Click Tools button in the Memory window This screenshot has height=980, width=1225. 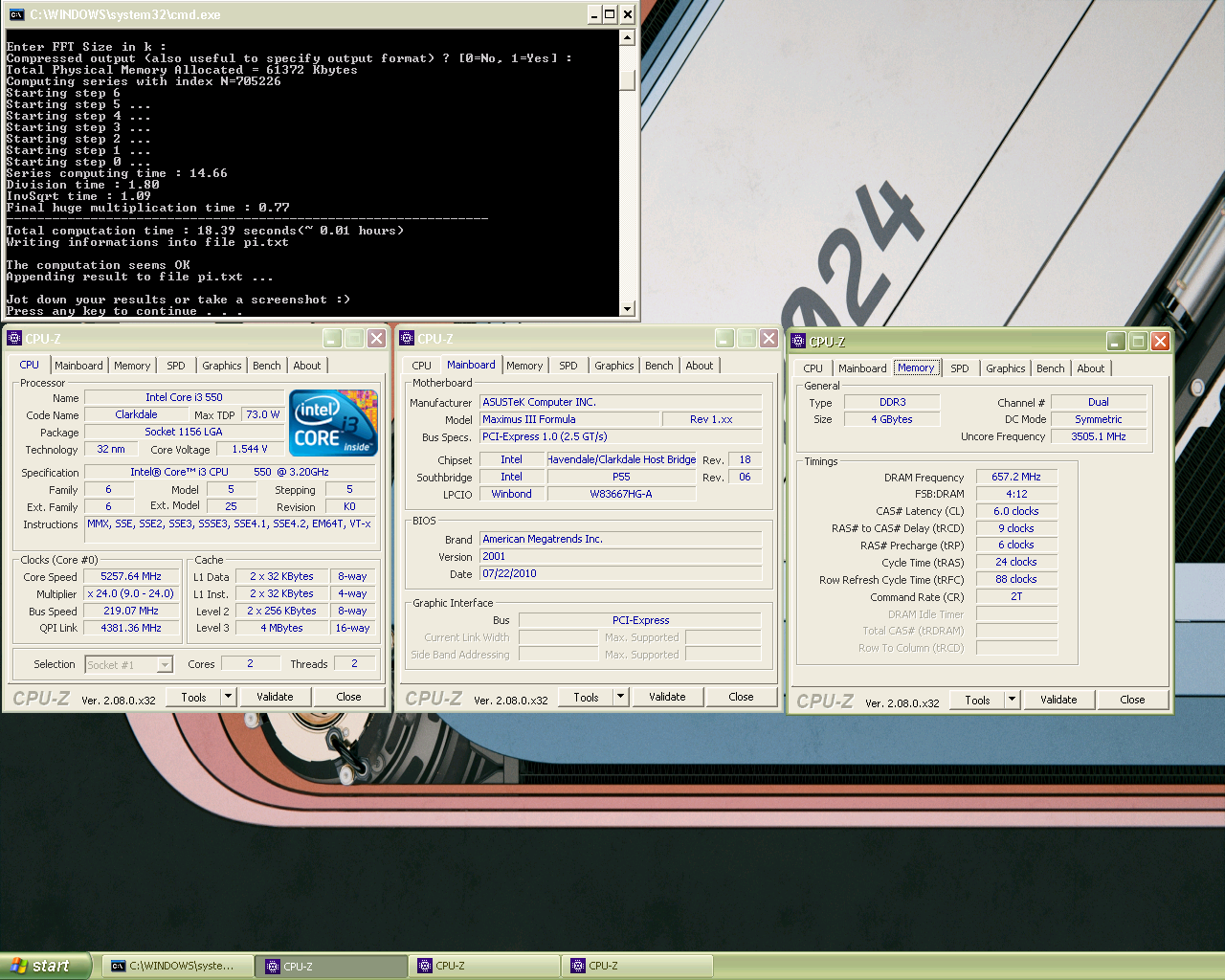(x=978, y=700)
